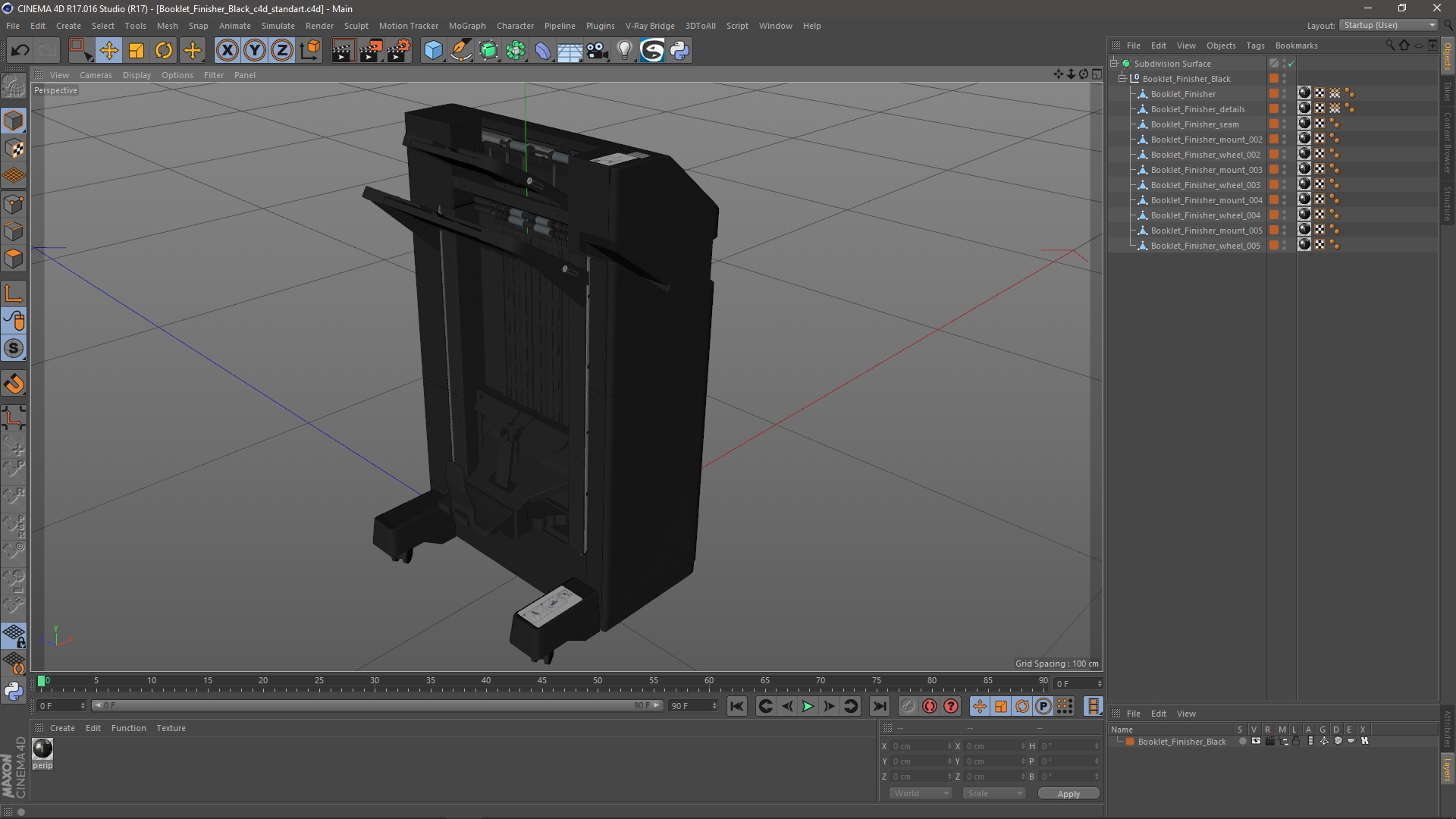Open the Python script icon
The height and width of the screenshot is (819, 1456).
tap(679, 51)
